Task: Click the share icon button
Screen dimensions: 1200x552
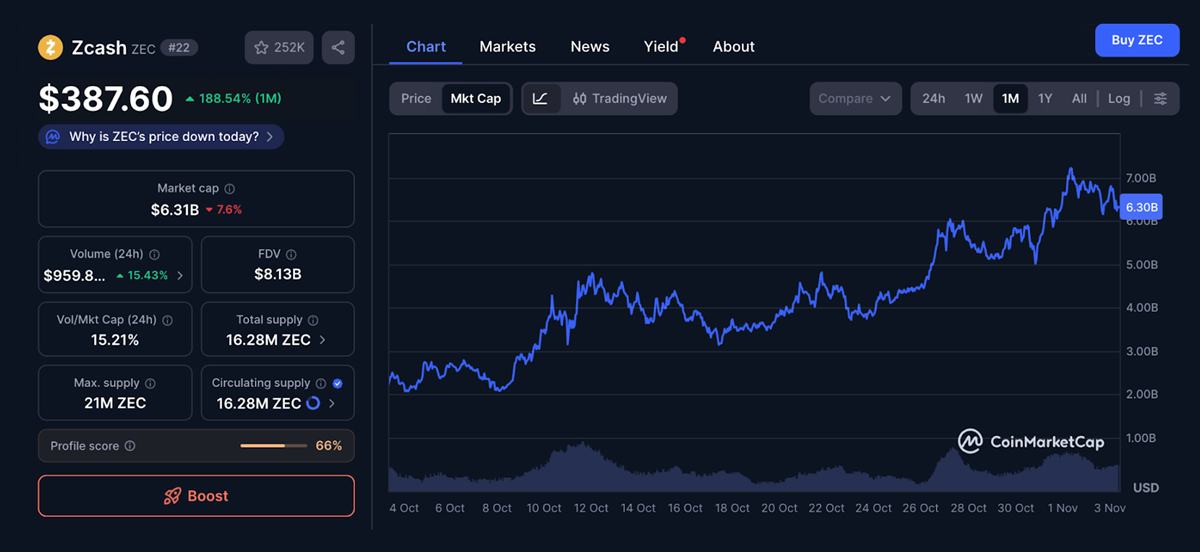Action: pyautogui.click(x=338, y=47)
